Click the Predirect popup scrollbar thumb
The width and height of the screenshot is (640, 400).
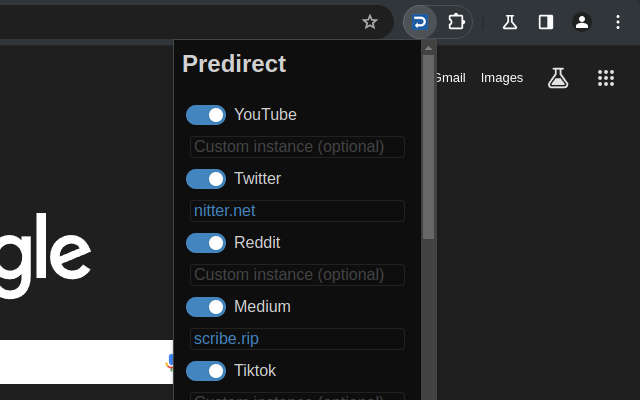[428, 147]
